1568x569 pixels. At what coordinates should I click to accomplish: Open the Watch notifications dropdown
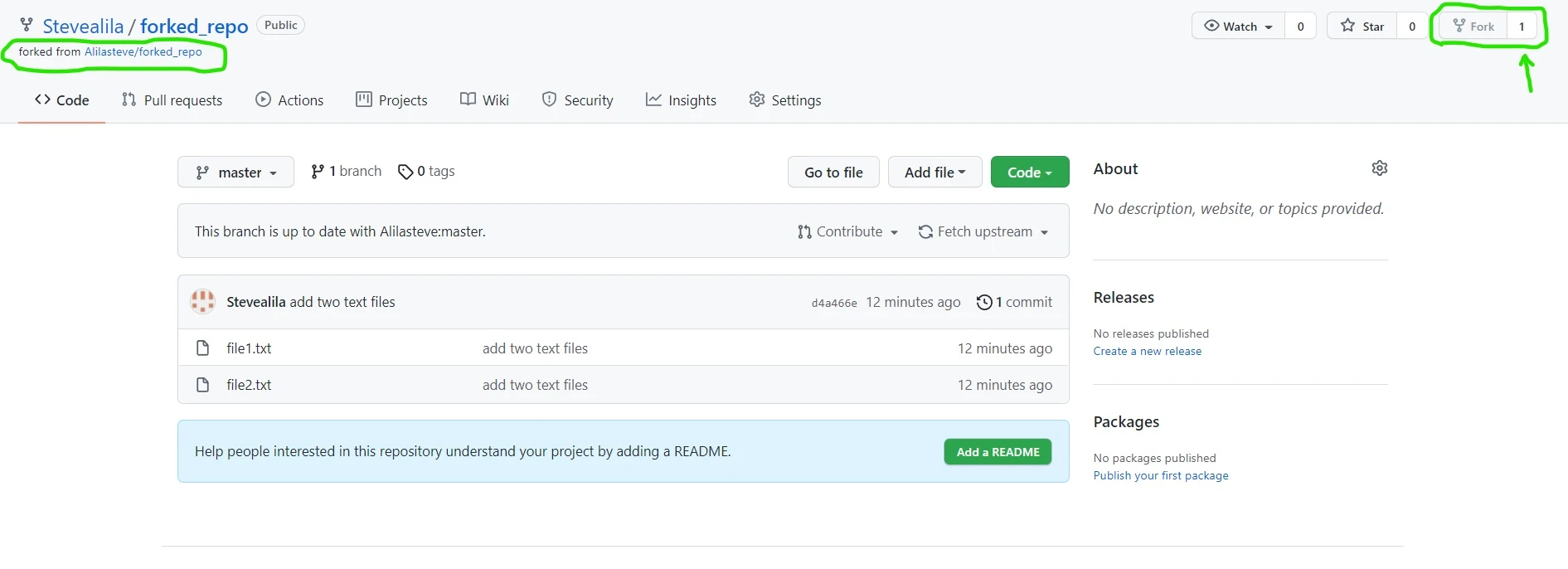[1238, 27]
